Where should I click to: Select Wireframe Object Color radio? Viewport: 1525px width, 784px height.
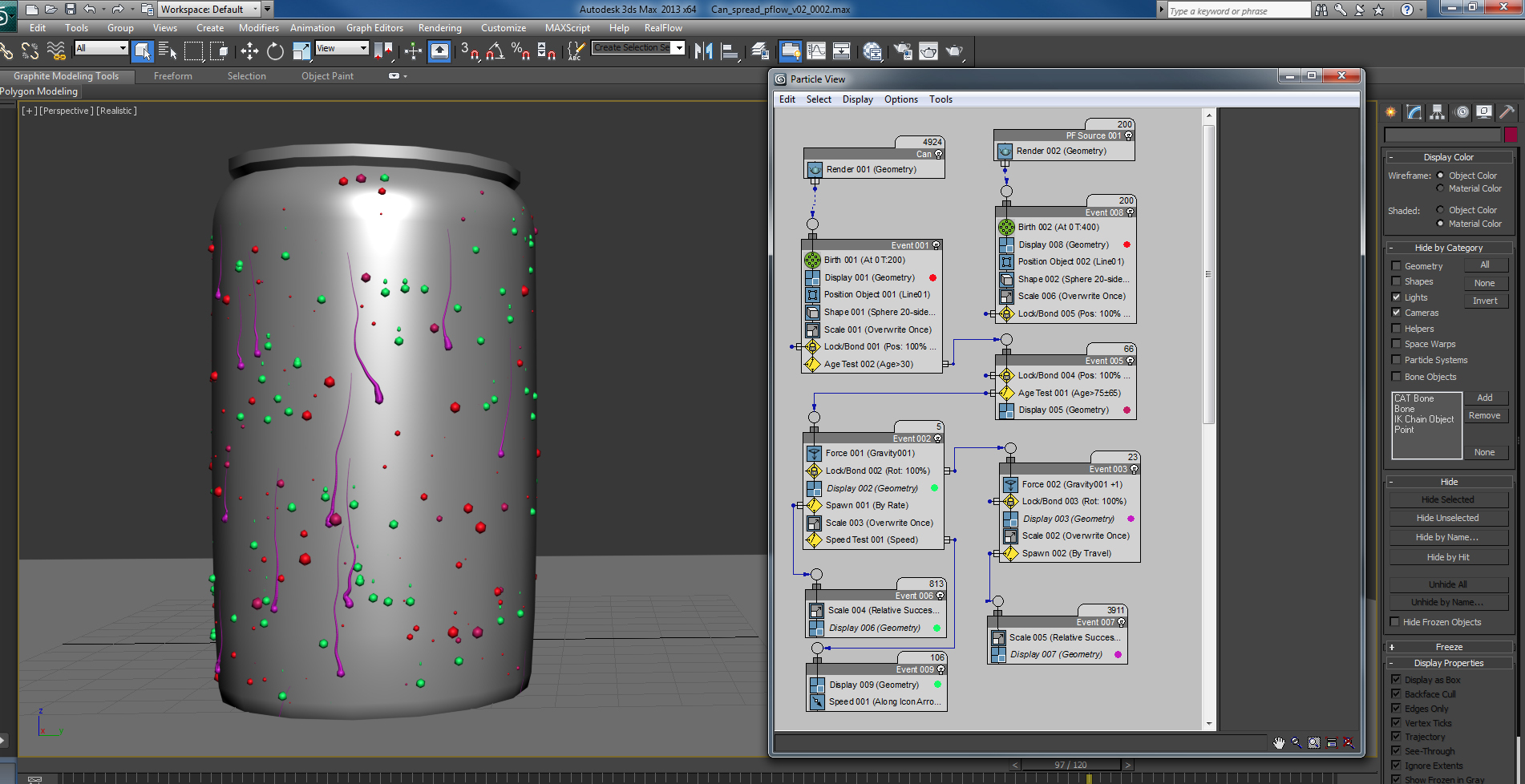(x=1440, y=176)
